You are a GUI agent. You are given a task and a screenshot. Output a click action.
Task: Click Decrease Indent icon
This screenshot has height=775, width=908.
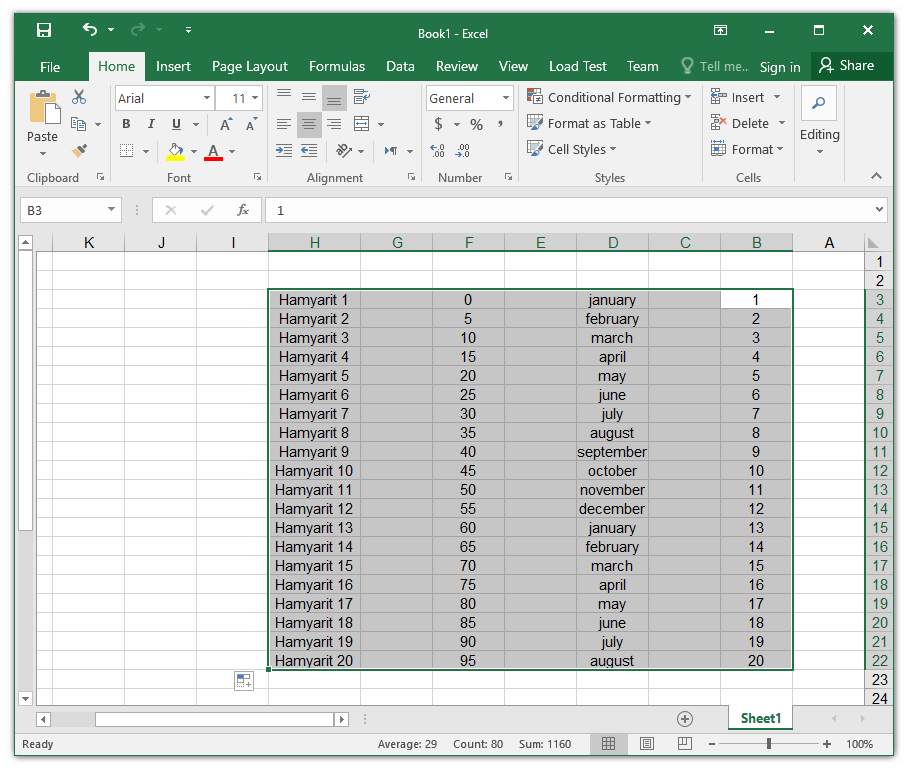click(309, 151)
